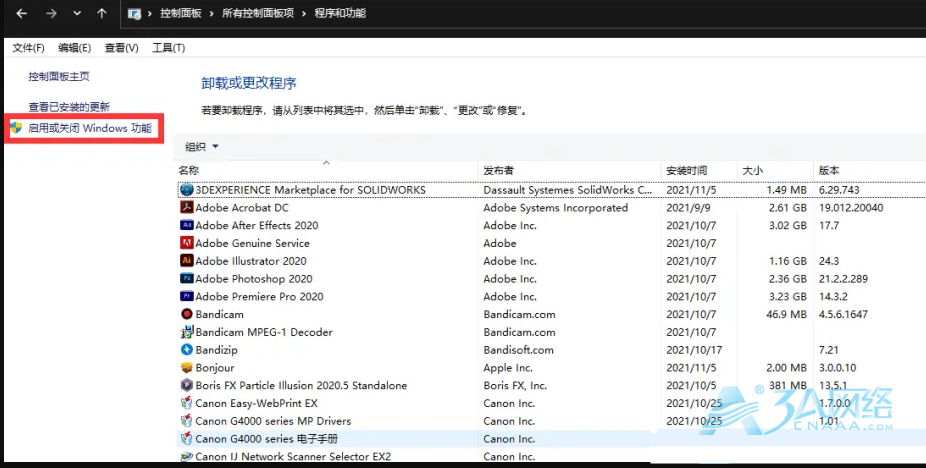The width and height of the screenshot is (926, 468).
Task: Select Boris FX Particle Illusion 2020.5 Standalone
Action: click(x=301, y=385)
